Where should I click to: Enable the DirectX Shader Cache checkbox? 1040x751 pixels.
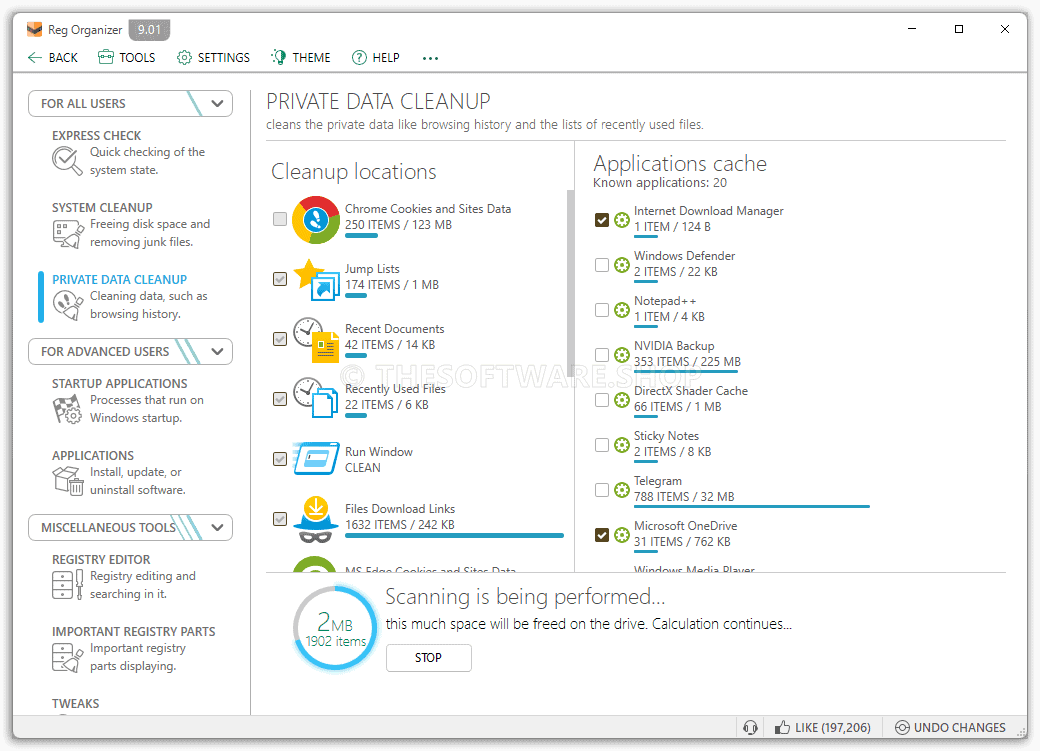coord(602,400)
